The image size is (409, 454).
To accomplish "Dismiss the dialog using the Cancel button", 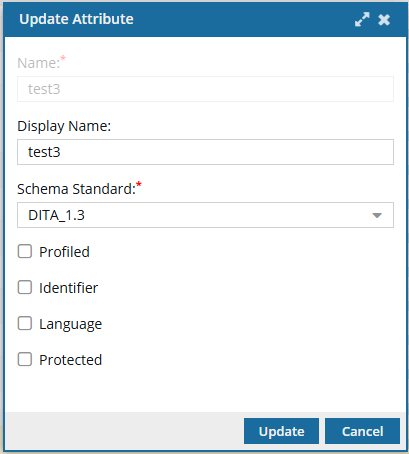I will [x=362, y=431].
